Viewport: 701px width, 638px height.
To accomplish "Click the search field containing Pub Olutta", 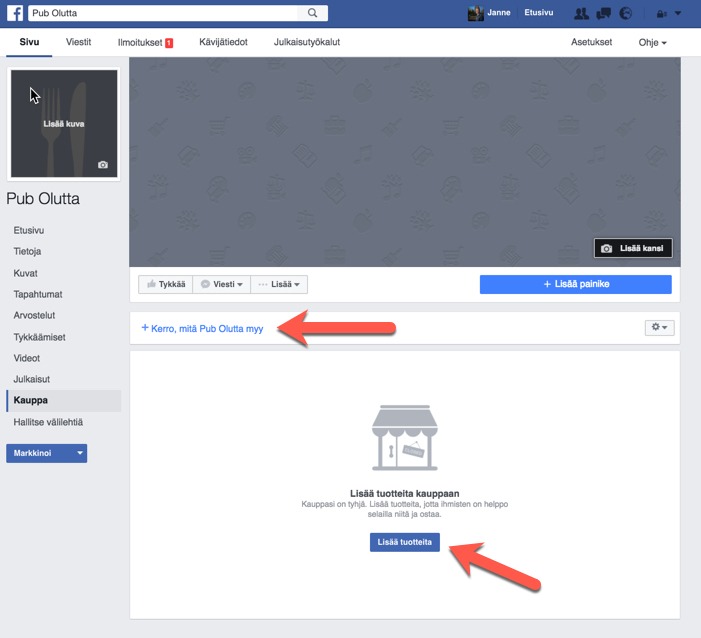I will point(163,13).
